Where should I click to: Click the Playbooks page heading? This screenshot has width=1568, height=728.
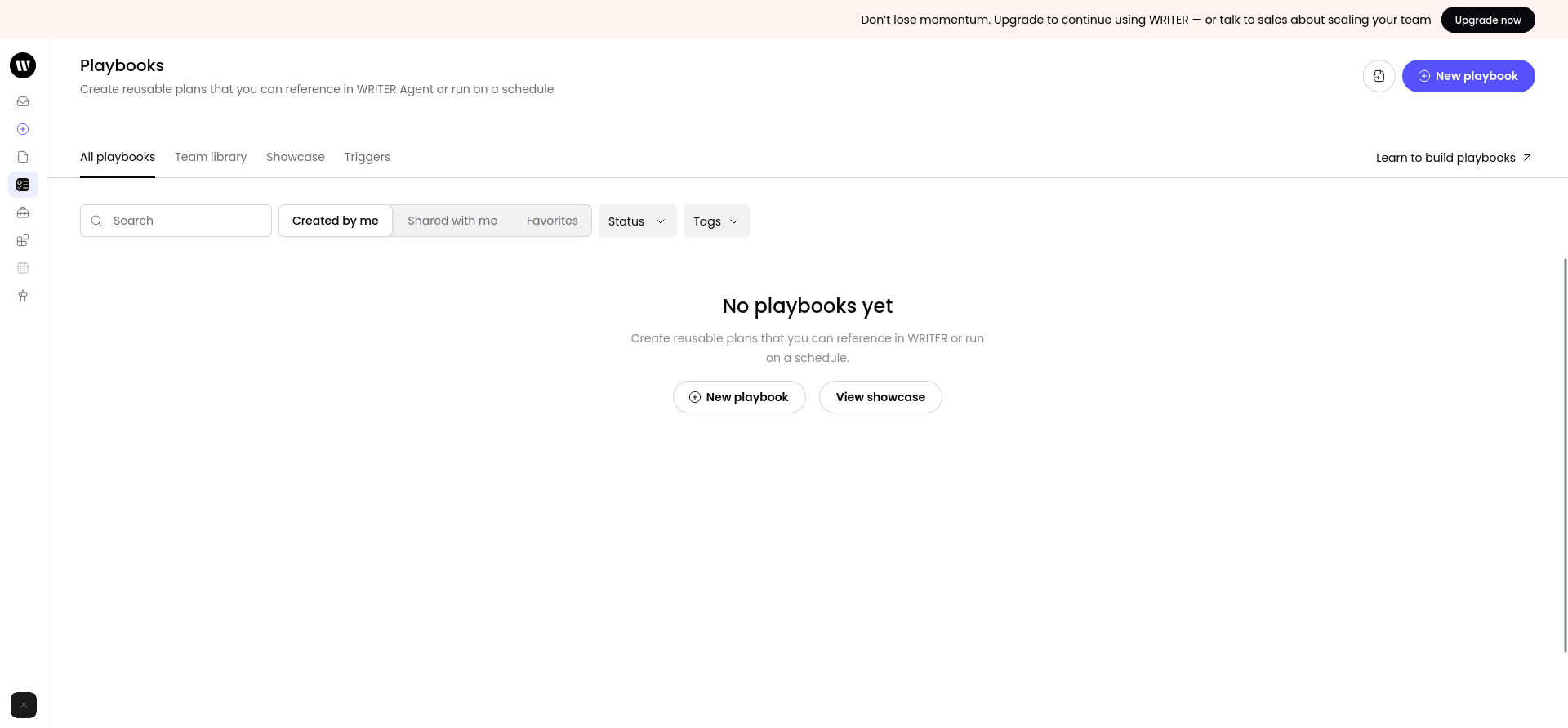click(x=122, y=65)
